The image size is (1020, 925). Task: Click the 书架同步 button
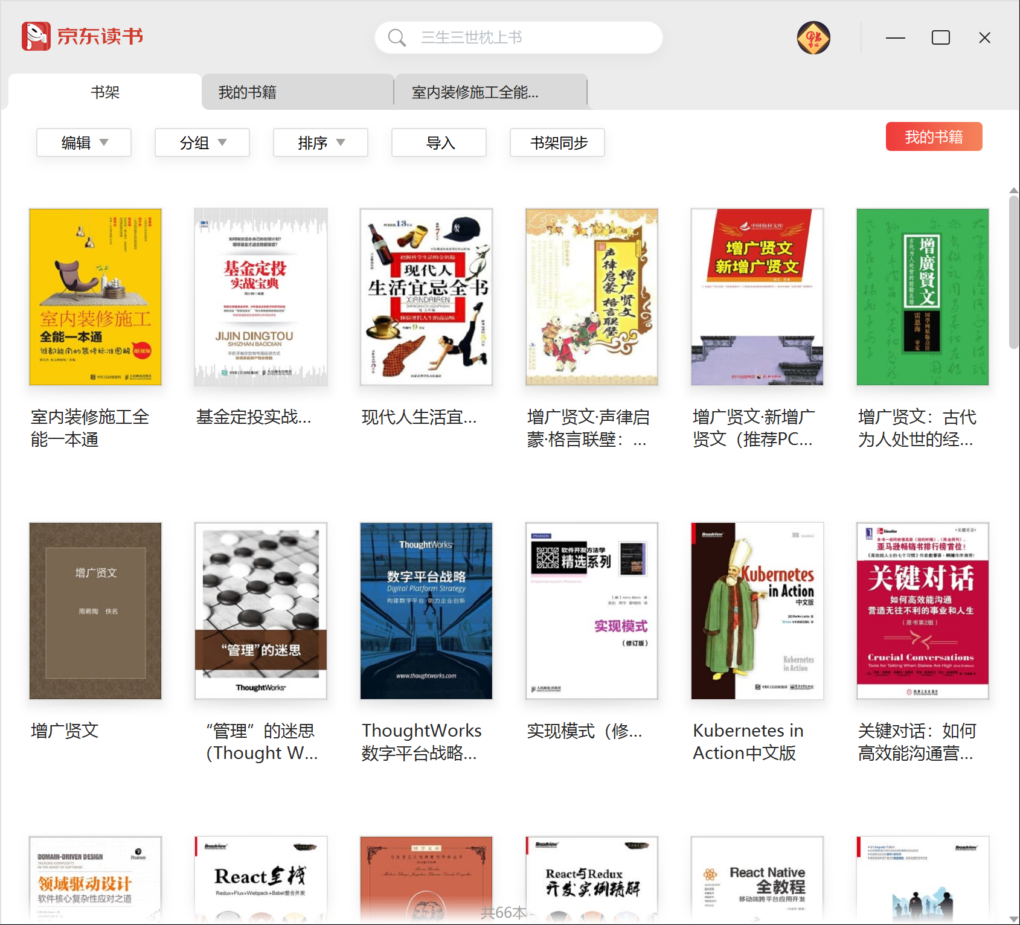pos(557,142)
